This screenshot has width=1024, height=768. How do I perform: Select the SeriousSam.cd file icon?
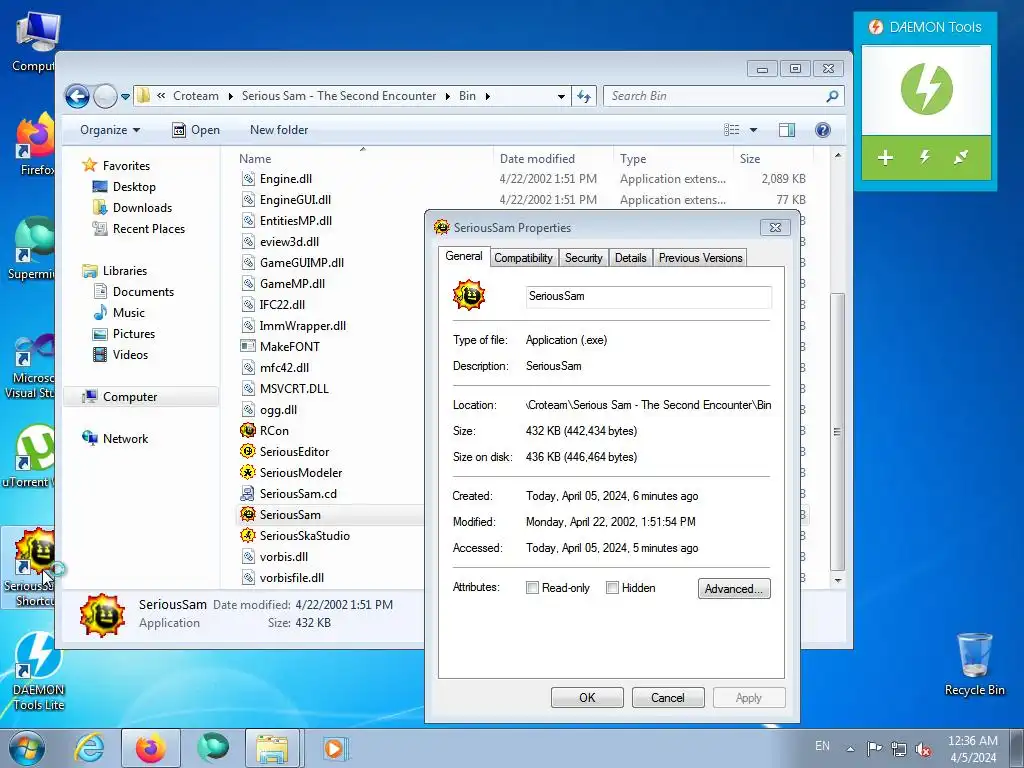click(248, 493)
